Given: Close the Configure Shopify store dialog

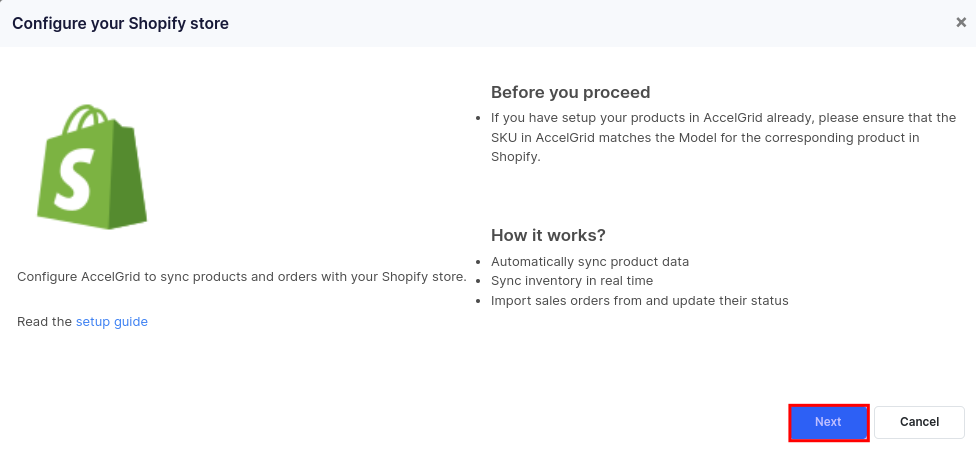Looking at the screenshot, I should tap(961, 23).
